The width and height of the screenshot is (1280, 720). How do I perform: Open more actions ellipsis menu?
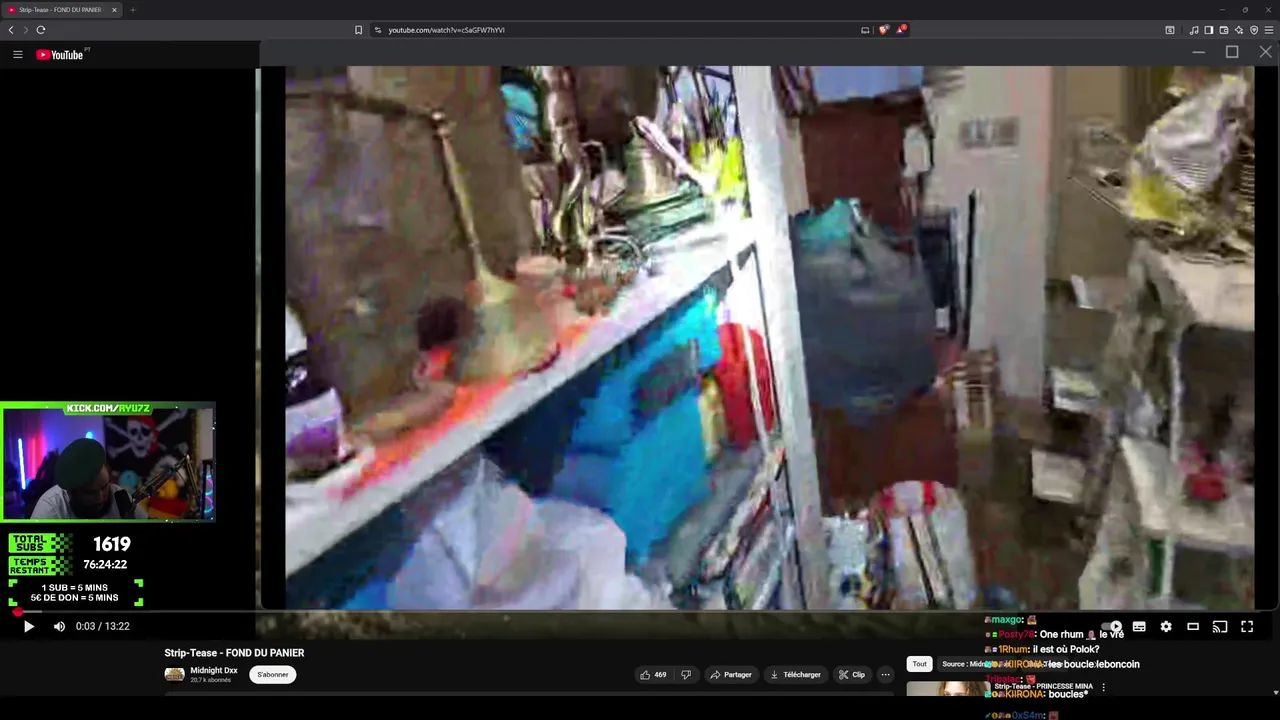(885, 675)
